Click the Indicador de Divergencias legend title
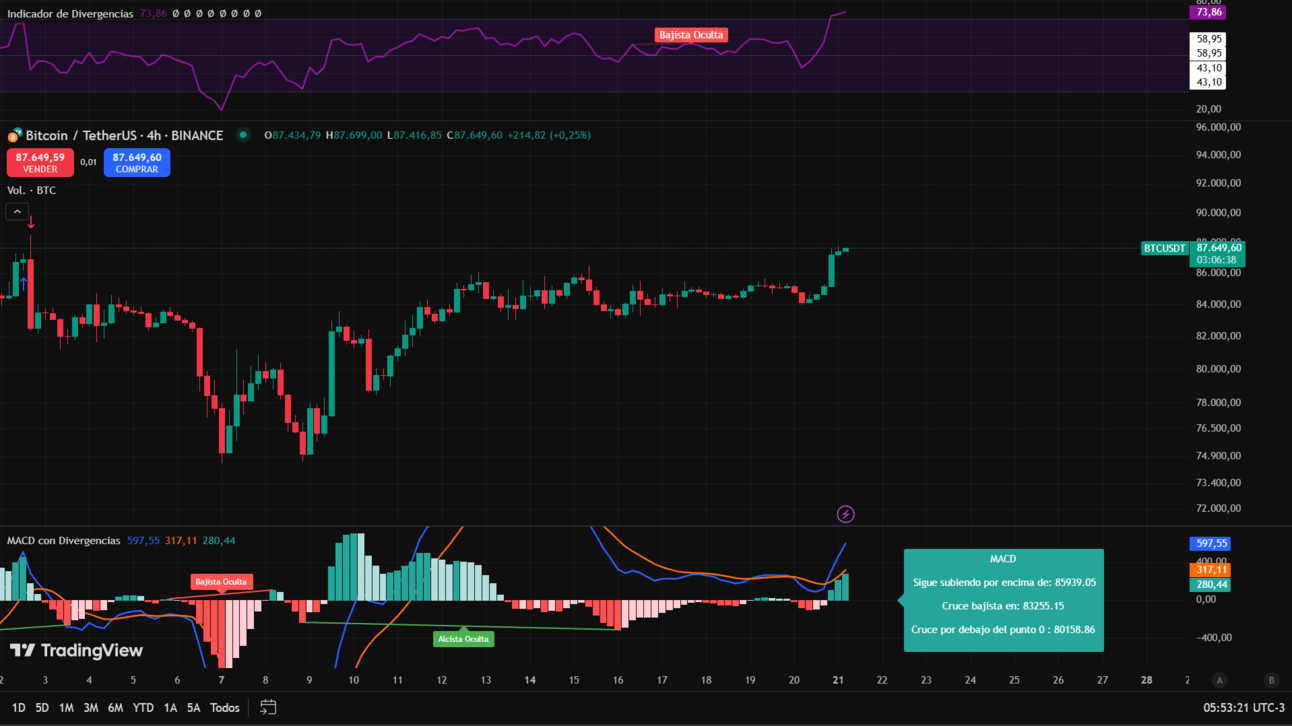 [x=70, y=14]
